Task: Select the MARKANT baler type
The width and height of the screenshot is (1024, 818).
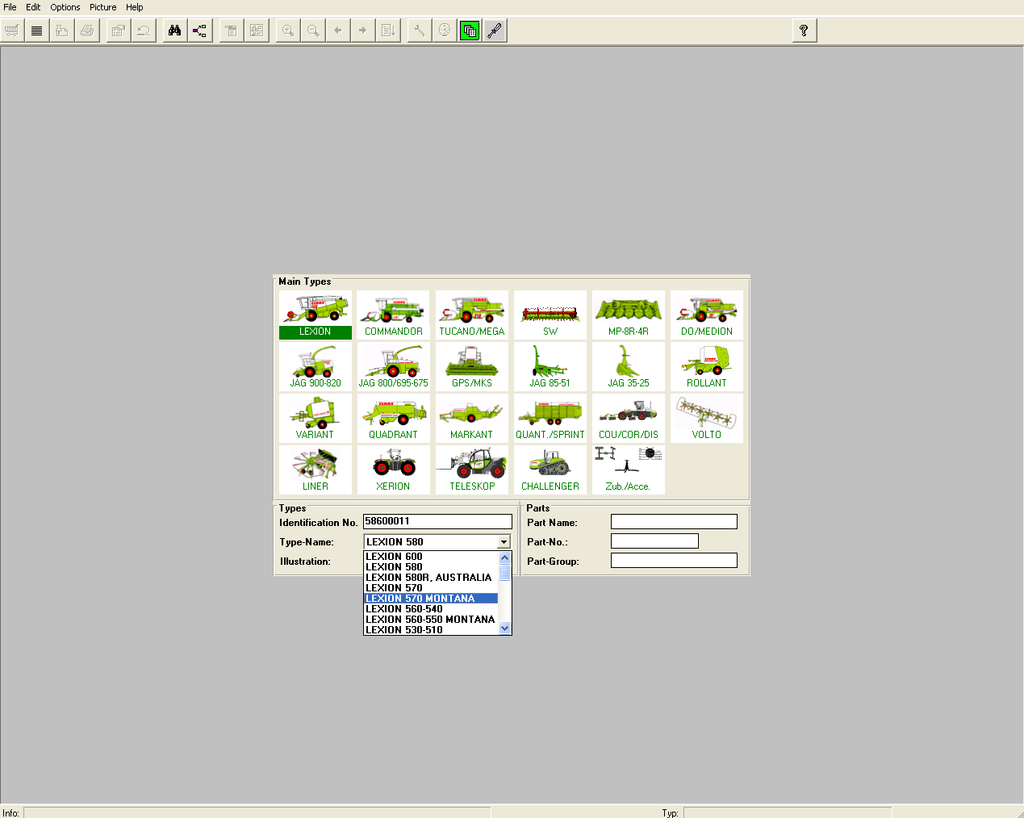Action: [472, 418]
